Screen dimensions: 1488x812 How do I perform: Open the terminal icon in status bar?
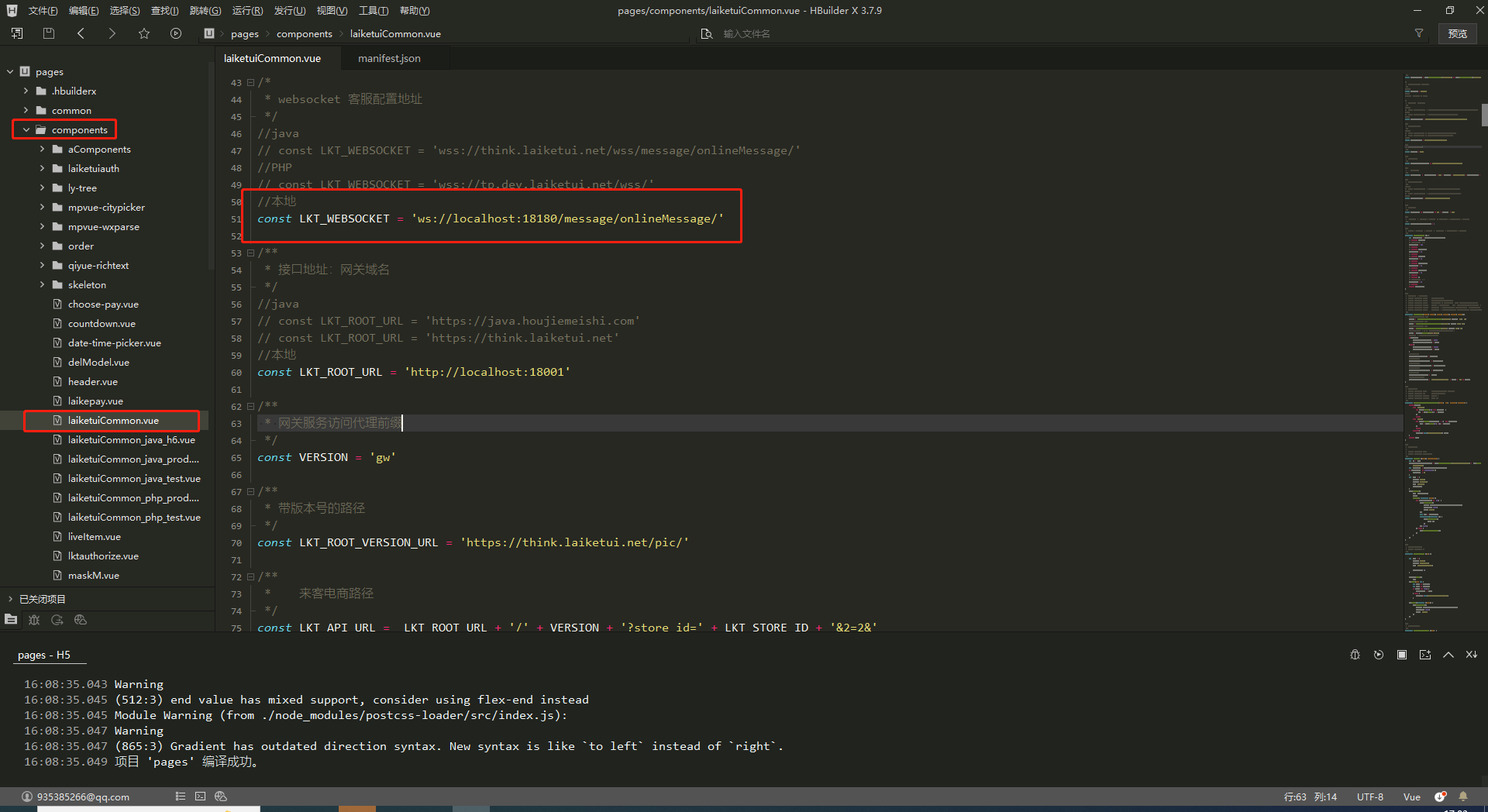click(x=200, y=797)
